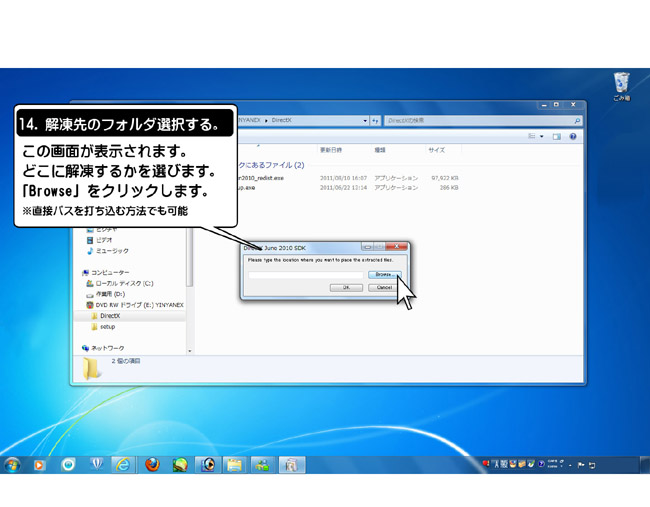Open Firefox from the taskbar
The width and height of the screenshot is (650, 507).
click(152, 465)
